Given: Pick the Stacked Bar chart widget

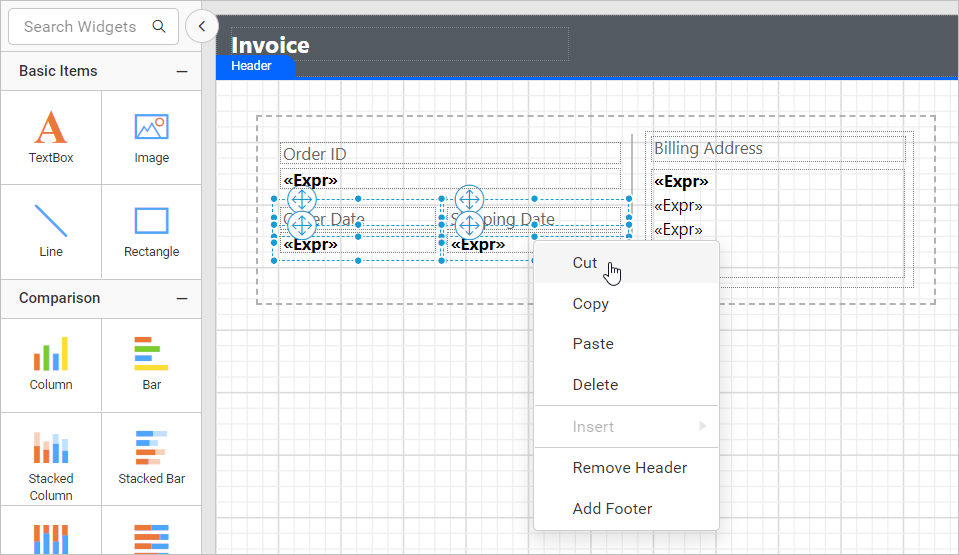Looking at the screenshot, I should (x=151, y=460).
